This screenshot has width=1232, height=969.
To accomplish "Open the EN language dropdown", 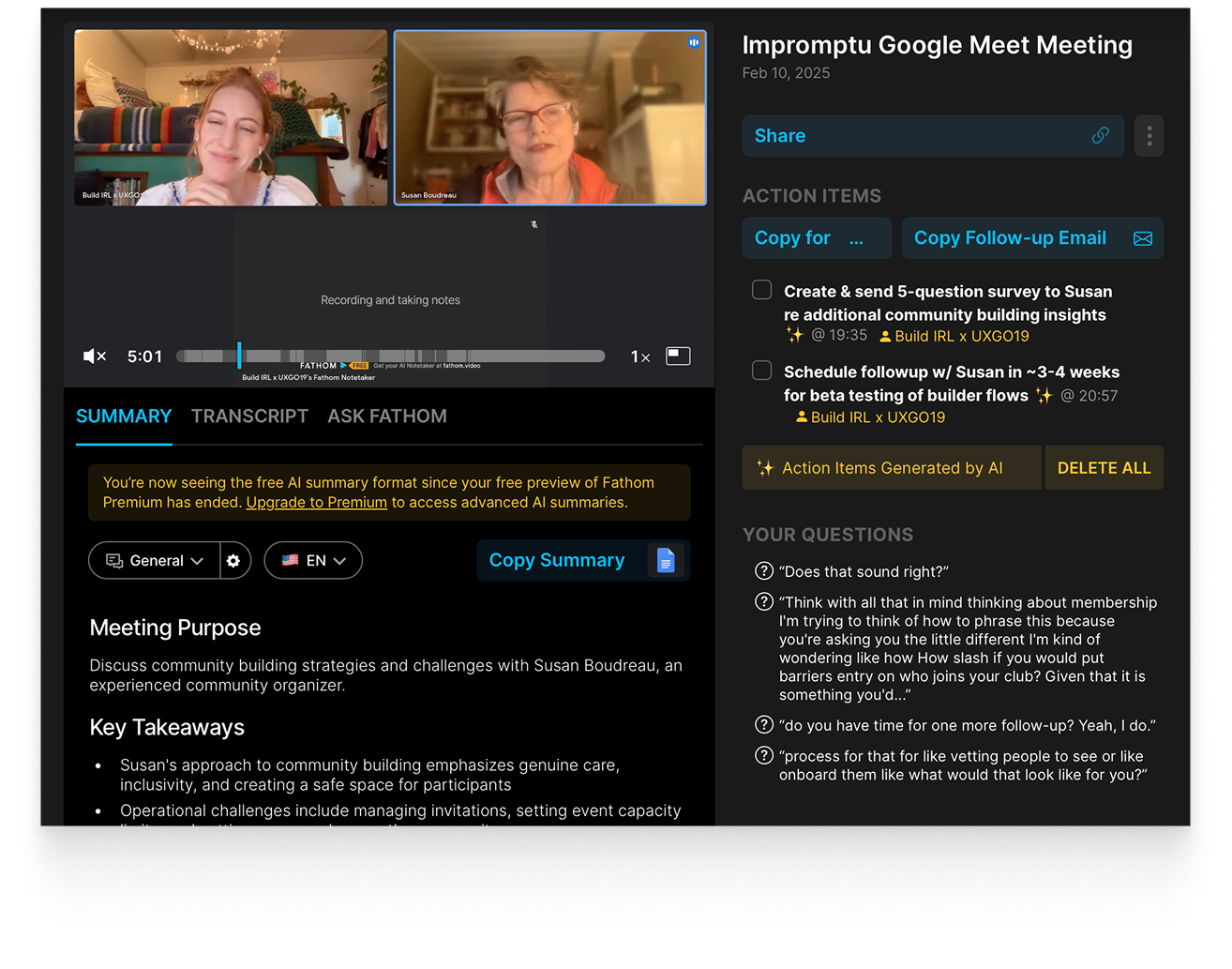I will (313, 561).
